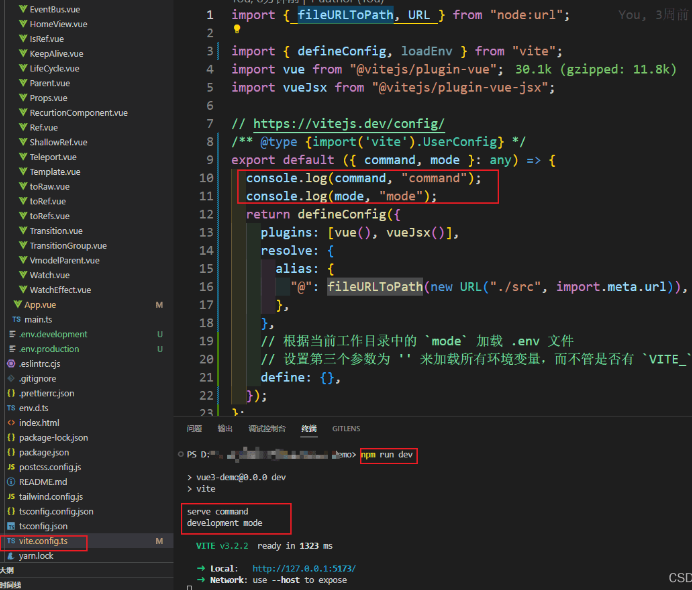692x590 pixels.
Task: Open HomeView.vue file
Action: point(58,24)
